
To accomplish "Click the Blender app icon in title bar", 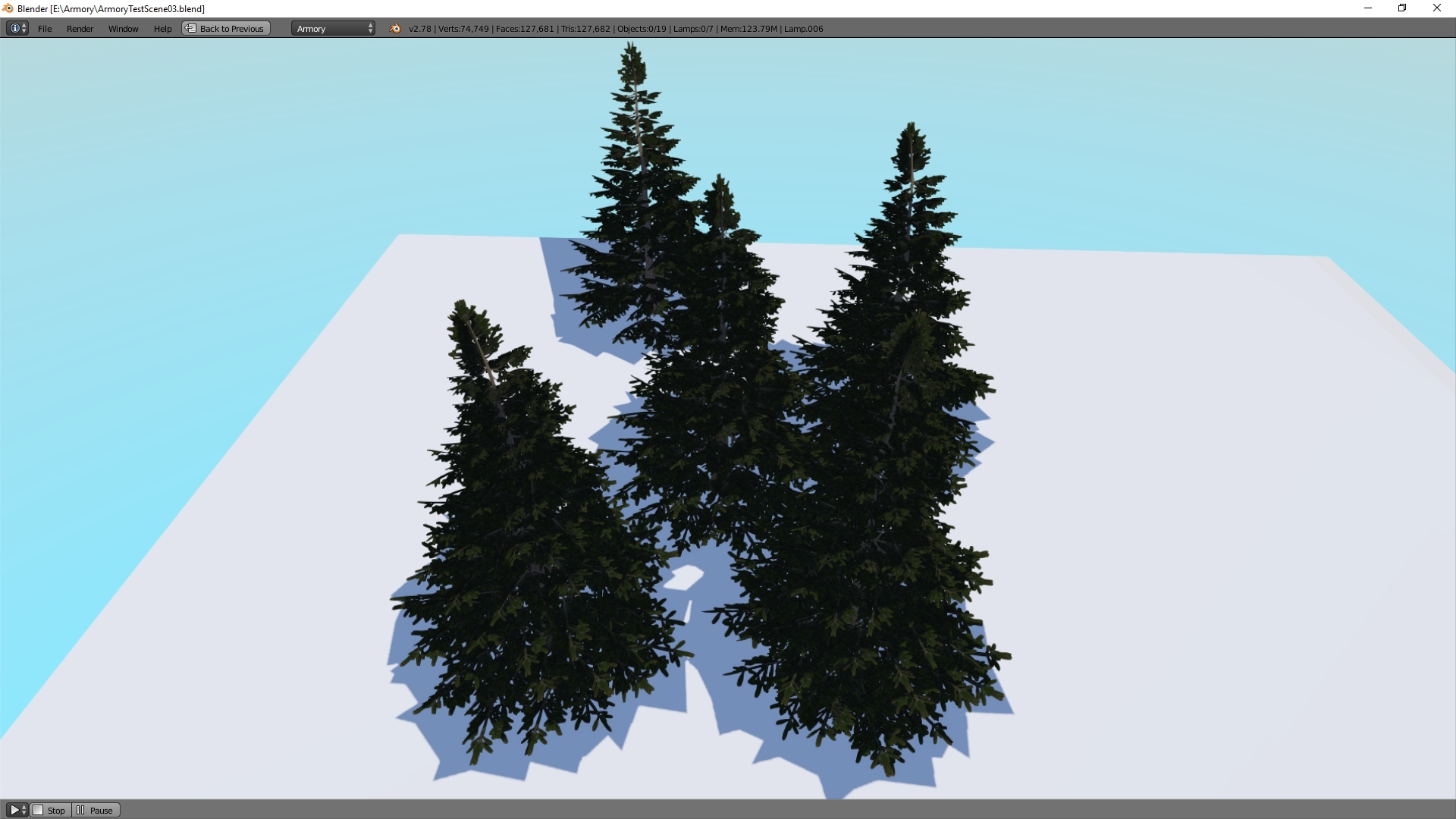I will [8, 8].
